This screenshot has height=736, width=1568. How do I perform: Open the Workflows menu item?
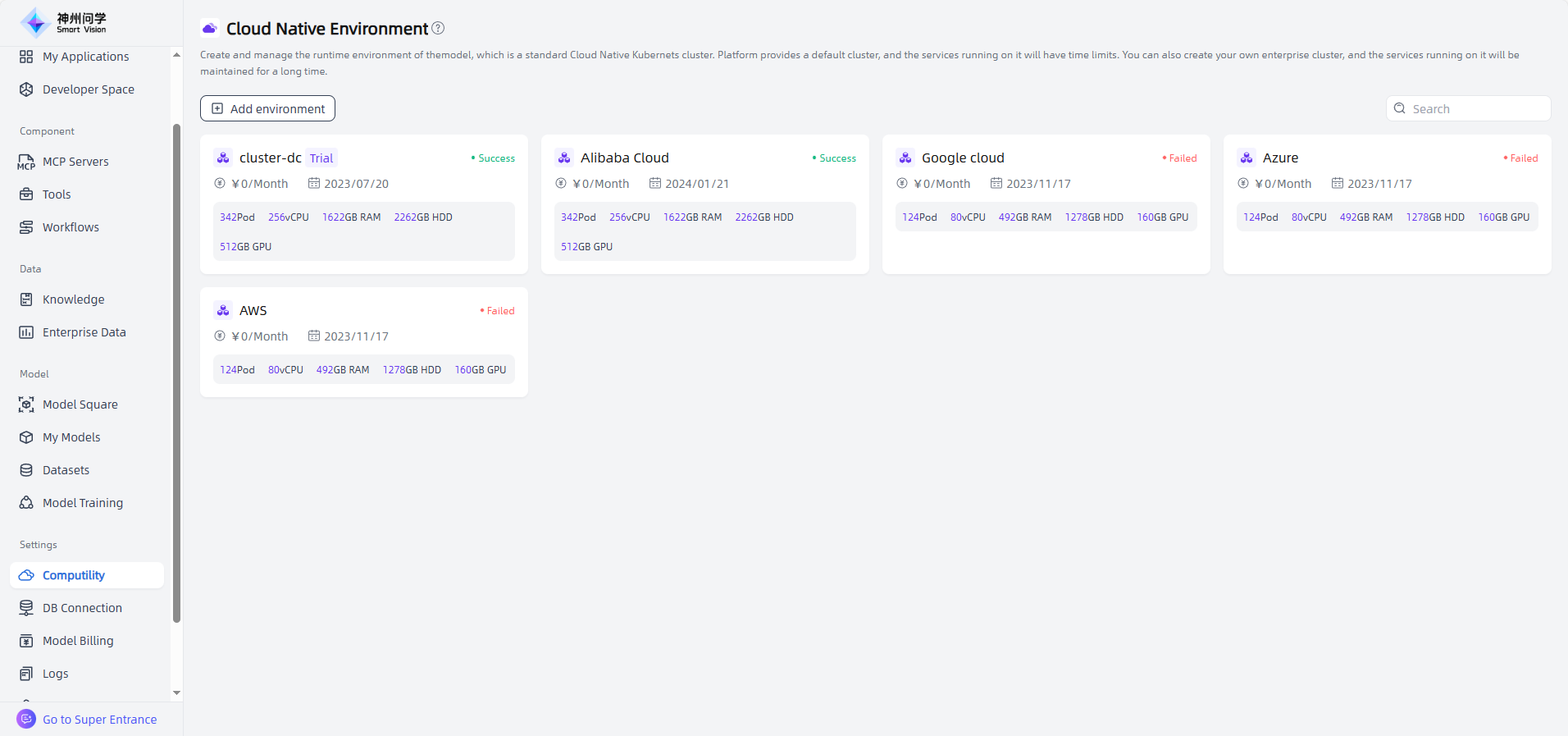click(x=71, y=227)
